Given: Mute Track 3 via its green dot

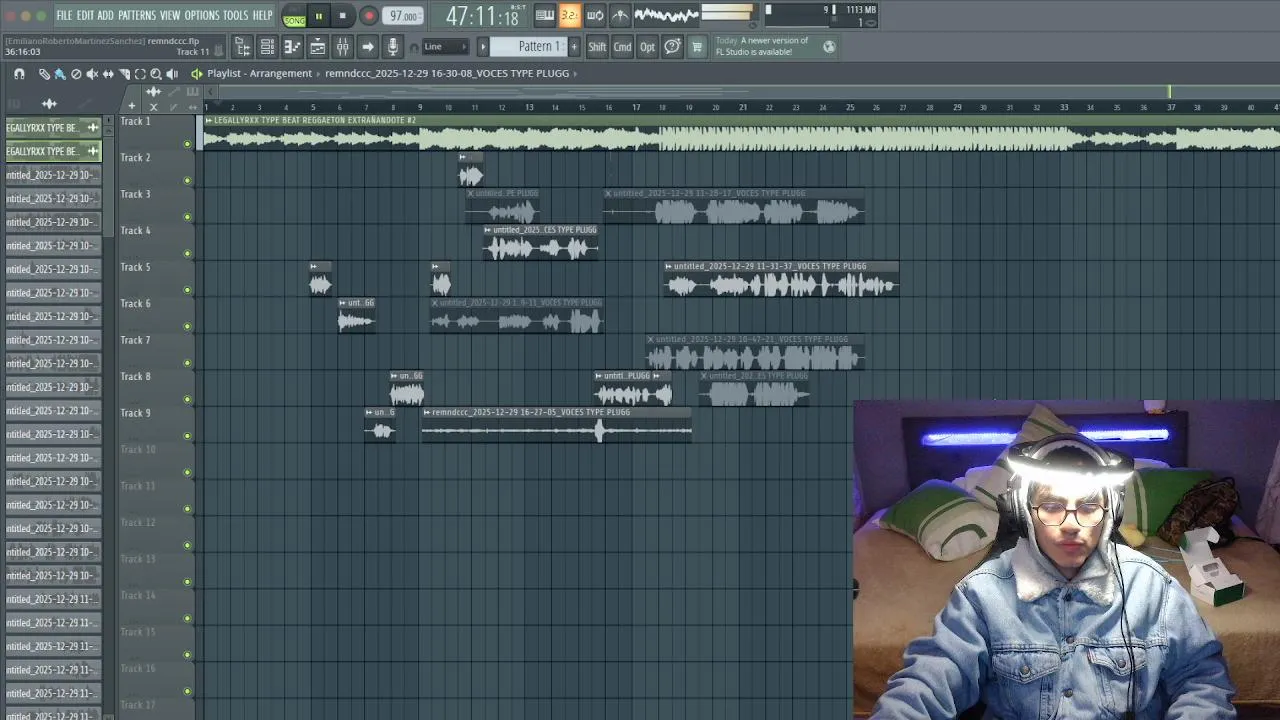Looking at the screenshot, I should (187, 217).
